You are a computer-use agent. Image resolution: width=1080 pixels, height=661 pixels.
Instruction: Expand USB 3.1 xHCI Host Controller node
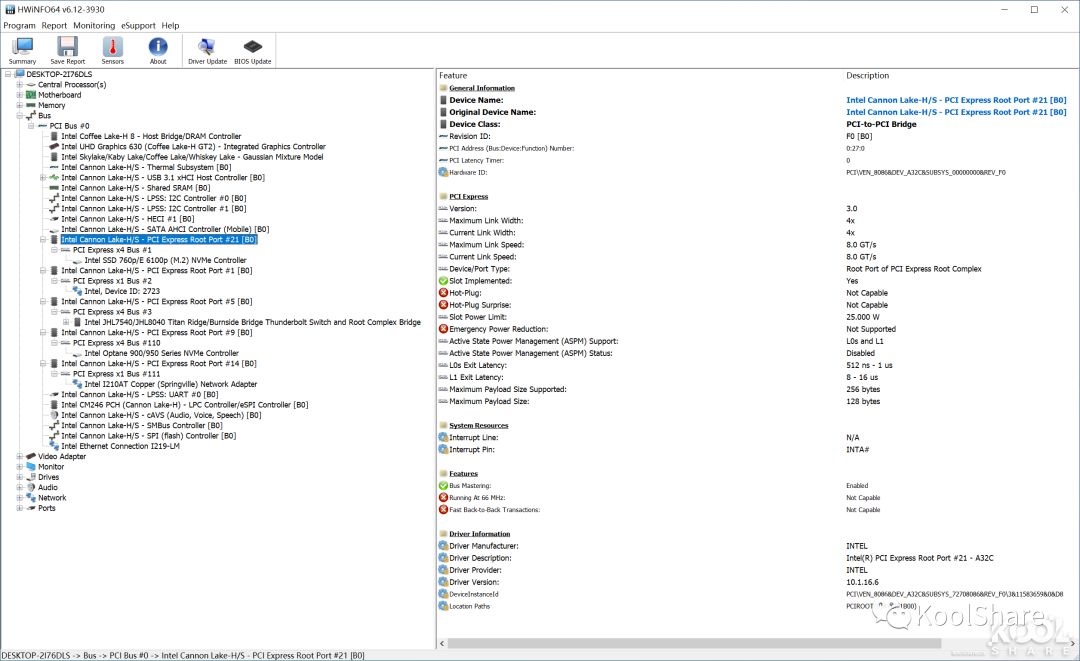click(x=43, y=178)
